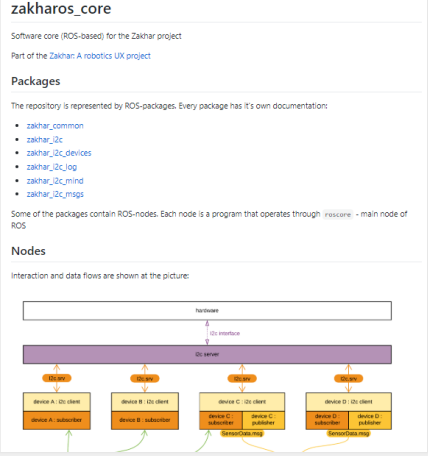Screen dimensions: 428x456
Task: Click the device C : publisher box
Action: point(263,420)
